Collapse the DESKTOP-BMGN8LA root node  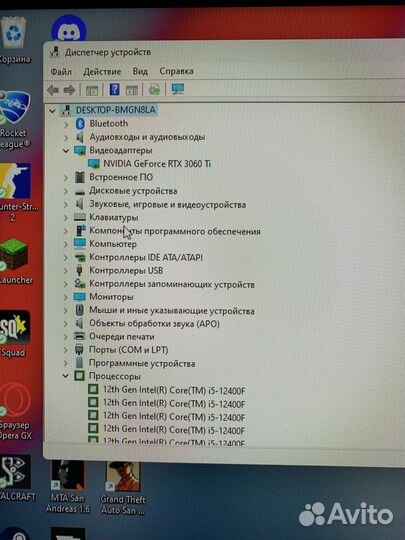[x=52, y=111]
